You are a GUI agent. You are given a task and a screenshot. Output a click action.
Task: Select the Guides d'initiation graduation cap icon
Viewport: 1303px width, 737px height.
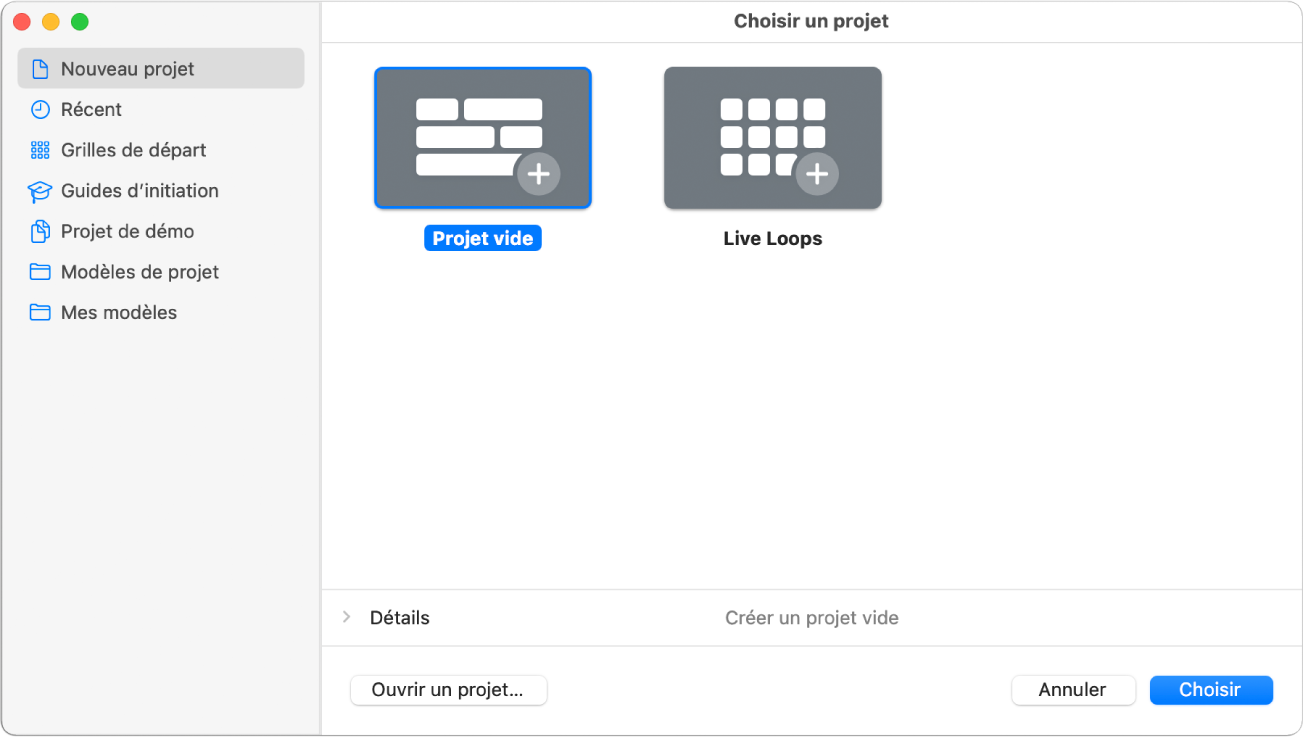point(40,190)
